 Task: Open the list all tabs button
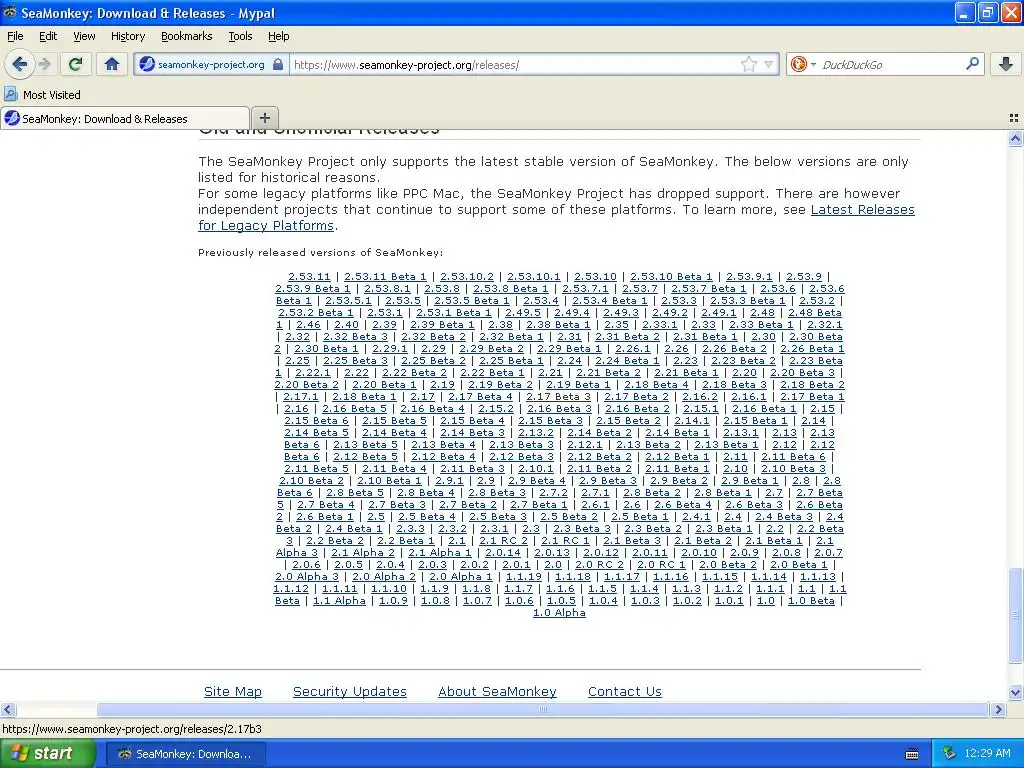click(x=1014, y=118)
